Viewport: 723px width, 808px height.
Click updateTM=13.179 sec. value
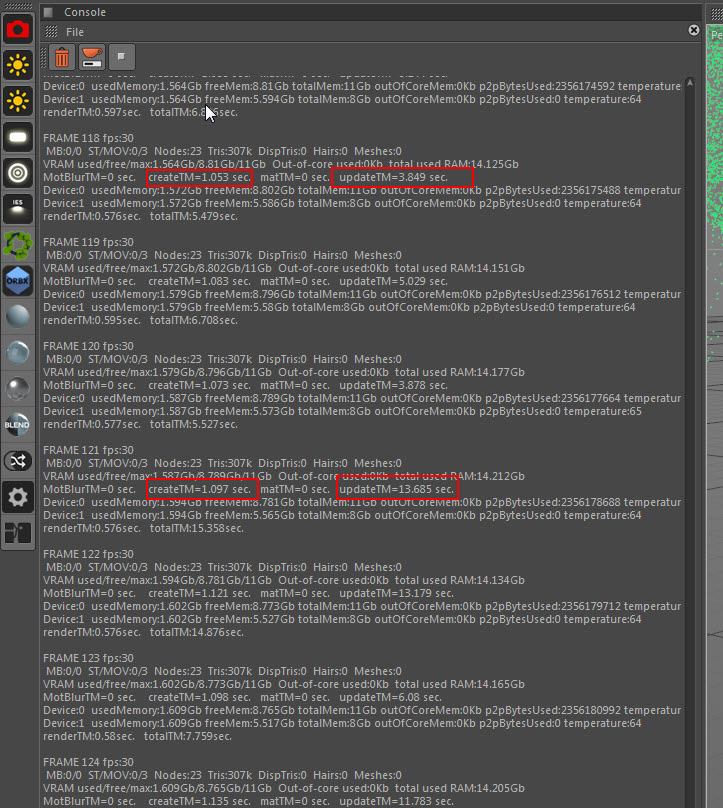pos(396,594)
